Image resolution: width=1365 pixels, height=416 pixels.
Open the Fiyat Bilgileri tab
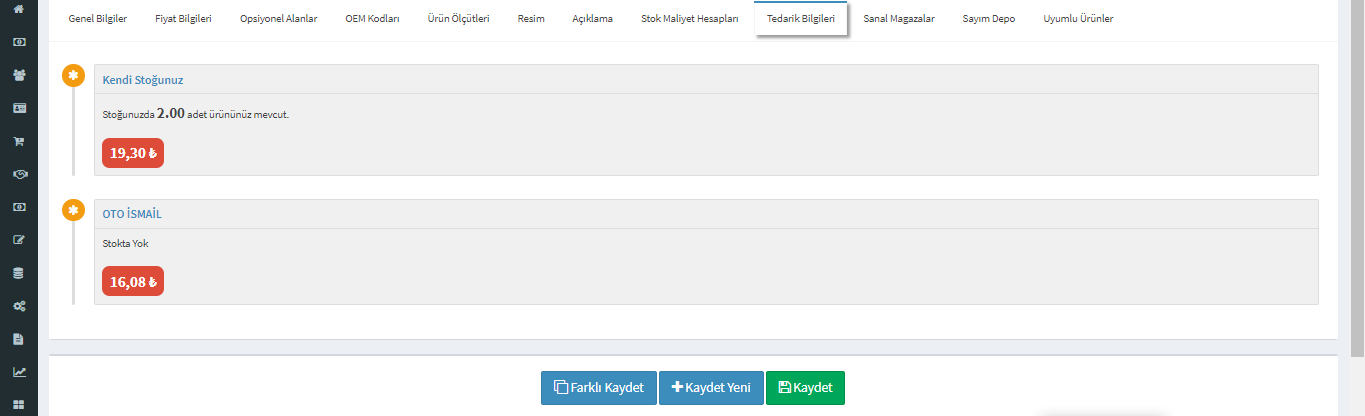coord(183,19)
